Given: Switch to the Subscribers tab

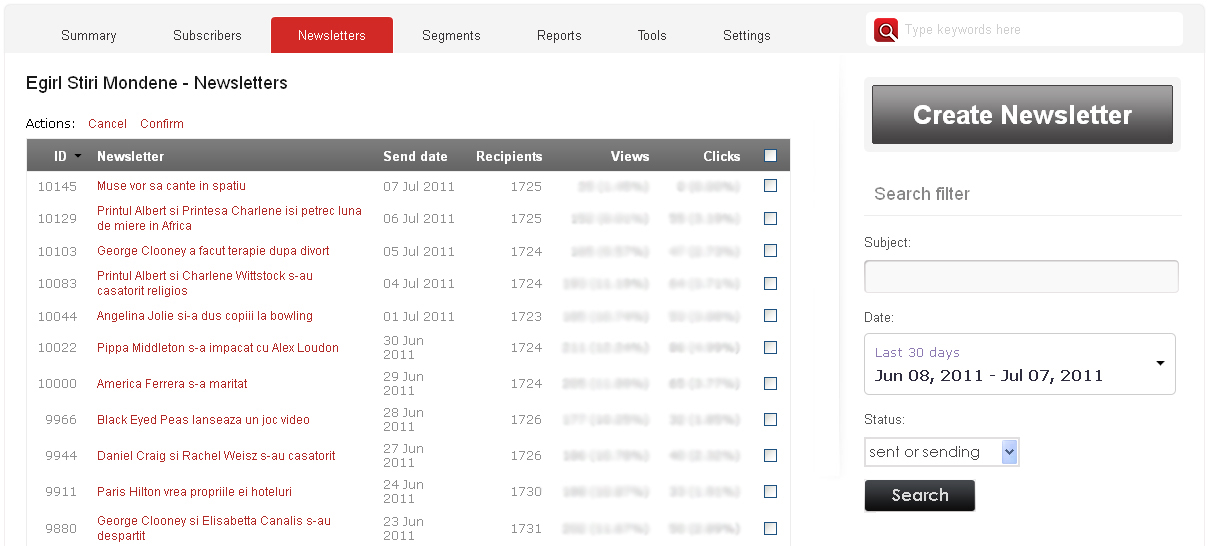Looking at the screenshot, I should (207, 36).
